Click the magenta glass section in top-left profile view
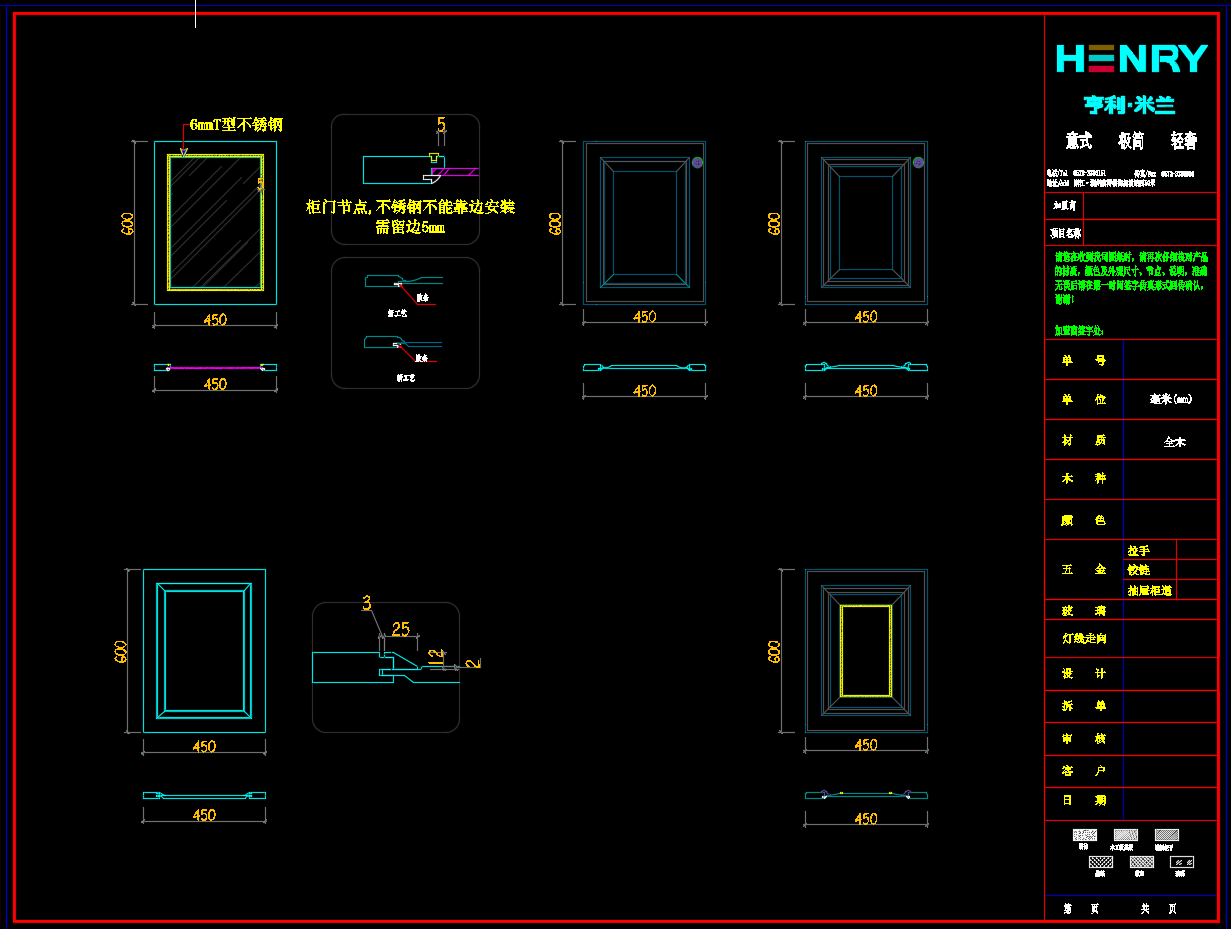The height and width of the screenshot is (929, 1231). point(215,368)
